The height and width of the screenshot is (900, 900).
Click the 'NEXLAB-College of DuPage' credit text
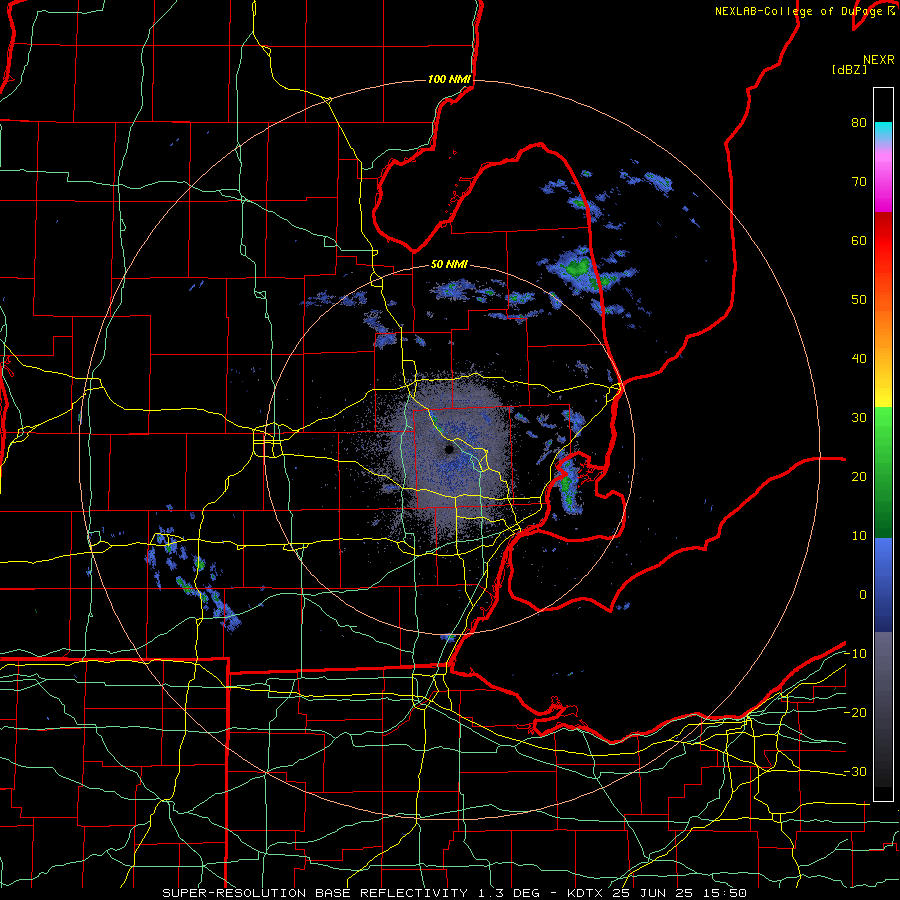click(x=801, y=11)
